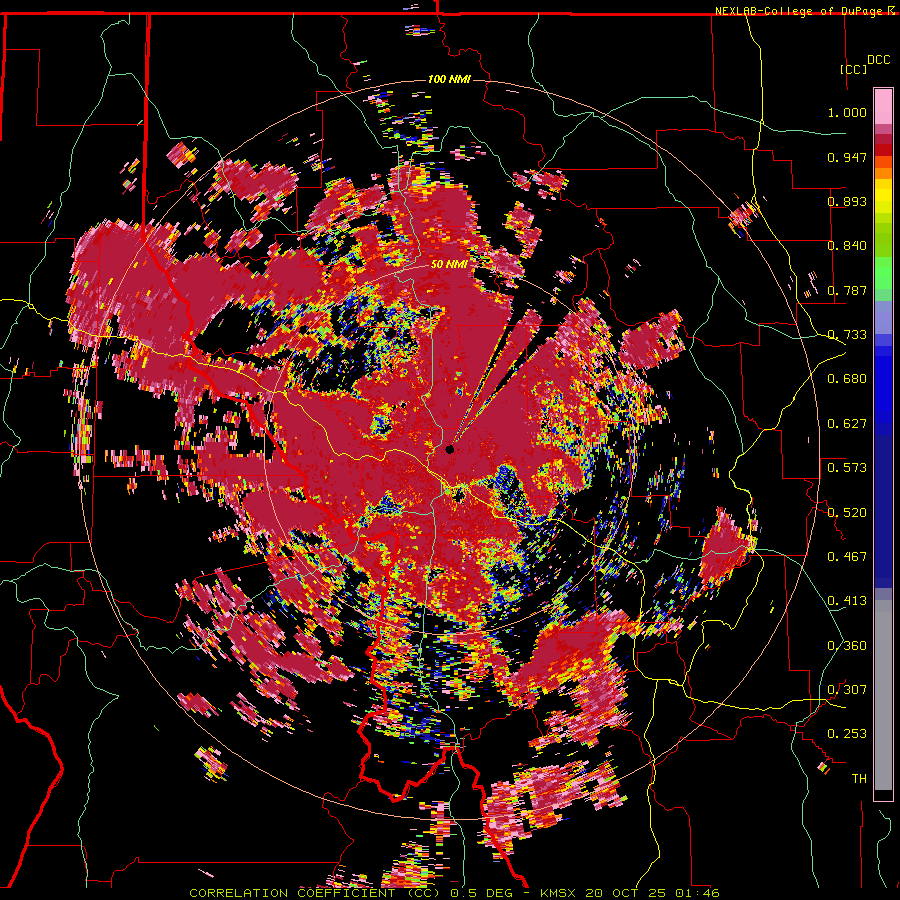Click the CORRELATION COEFFICIENT (CC) caption text
Image resolution: width=900 pixels, height=900 pixels.
coord(315,893)
